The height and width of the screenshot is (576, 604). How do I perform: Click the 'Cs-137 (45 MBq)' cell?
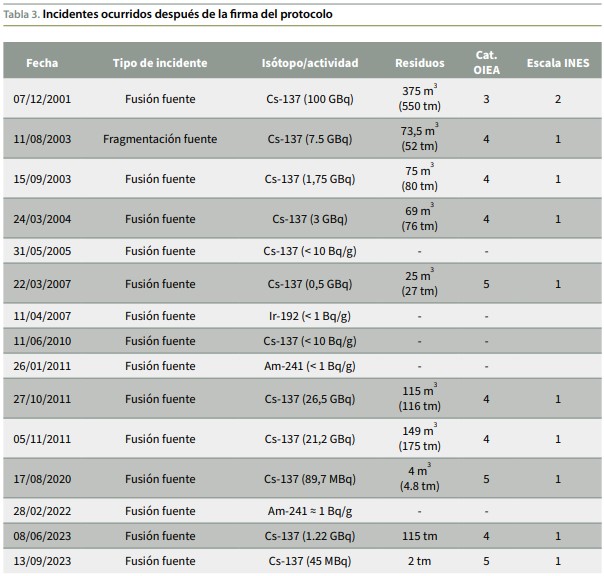coord(309,561)
